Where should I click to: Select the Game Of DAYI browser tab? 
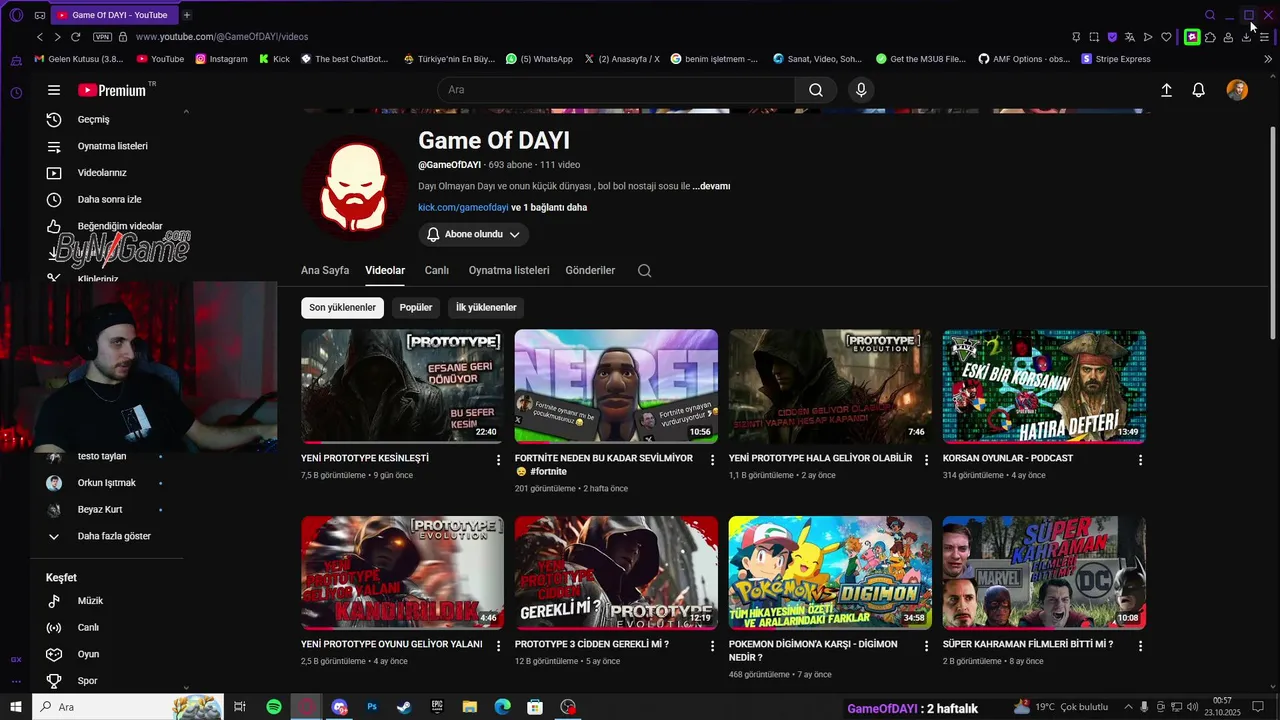113,15
